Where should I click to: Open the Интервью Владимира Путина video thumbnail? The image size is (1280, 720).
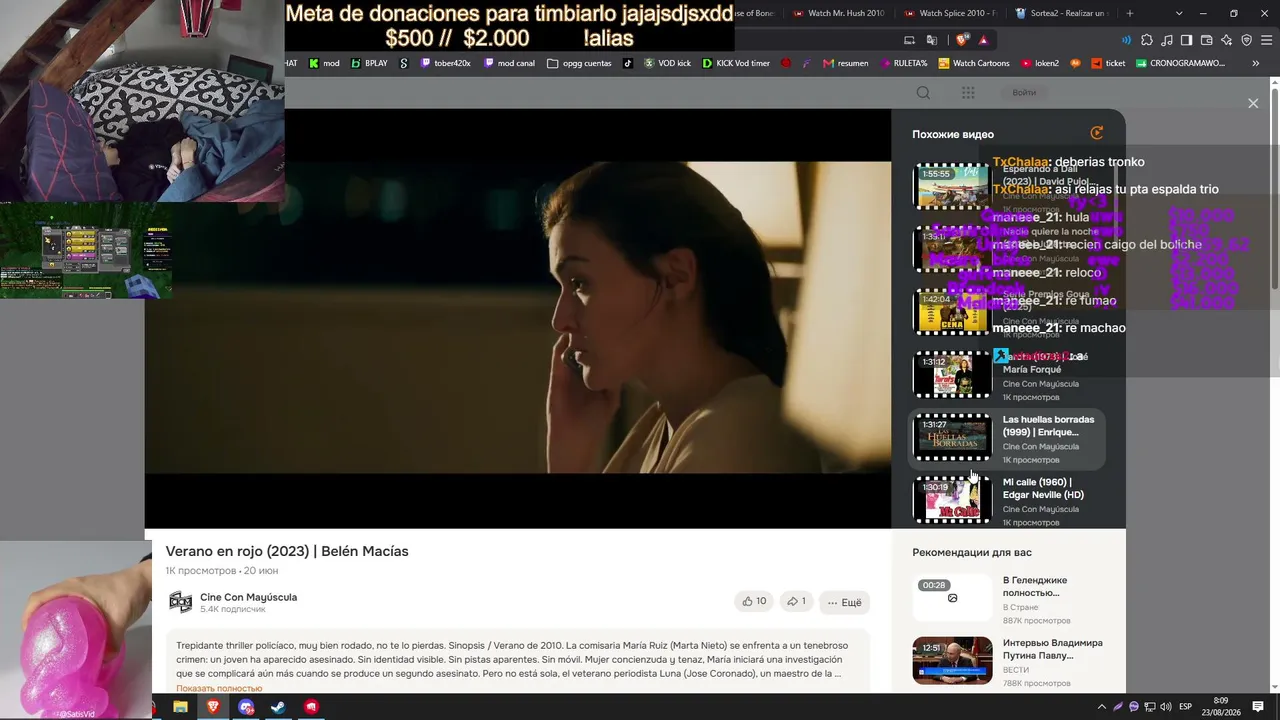tap(952, 660)
